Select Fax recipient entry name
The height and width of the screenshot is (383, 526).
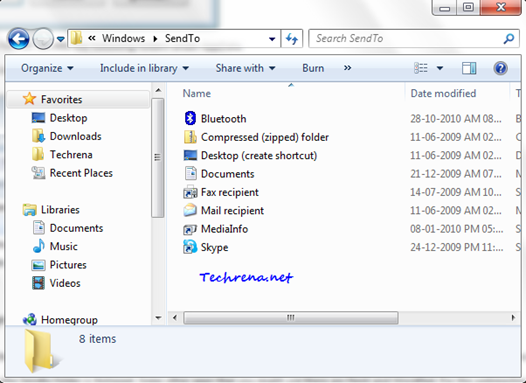pyautogui.click(x=230, y=193)
